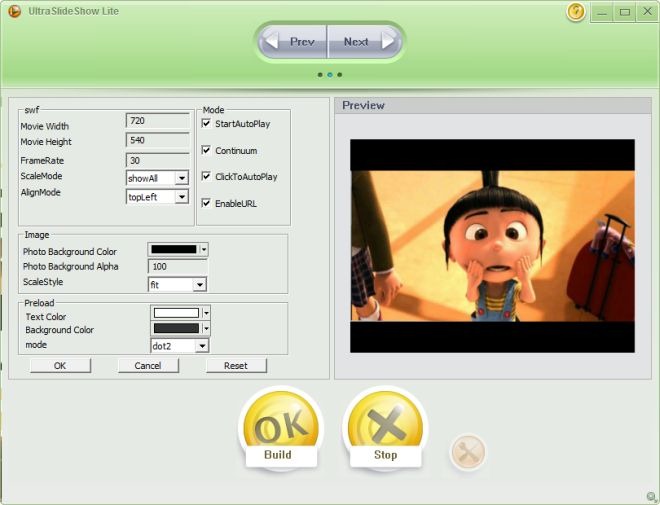Viewport: 660px width, 505px height.
Task: Click the UltraSlideShow app logo icon
Action: coord(14,11)
